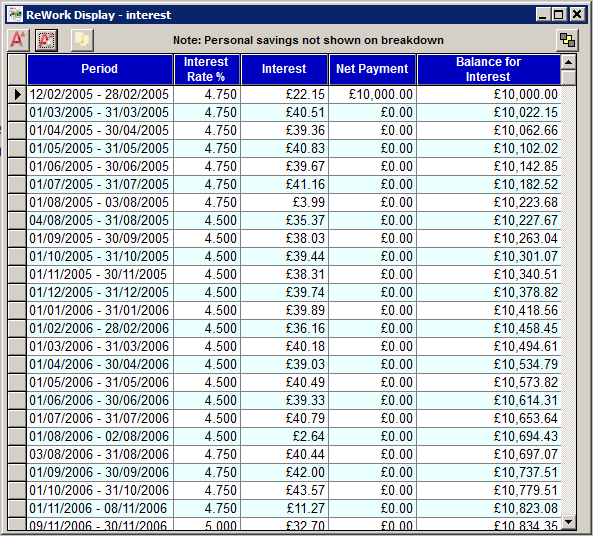Click the vertical scrollbar thumb
This screenshot has width=593, height=536.
pos(568,77)
